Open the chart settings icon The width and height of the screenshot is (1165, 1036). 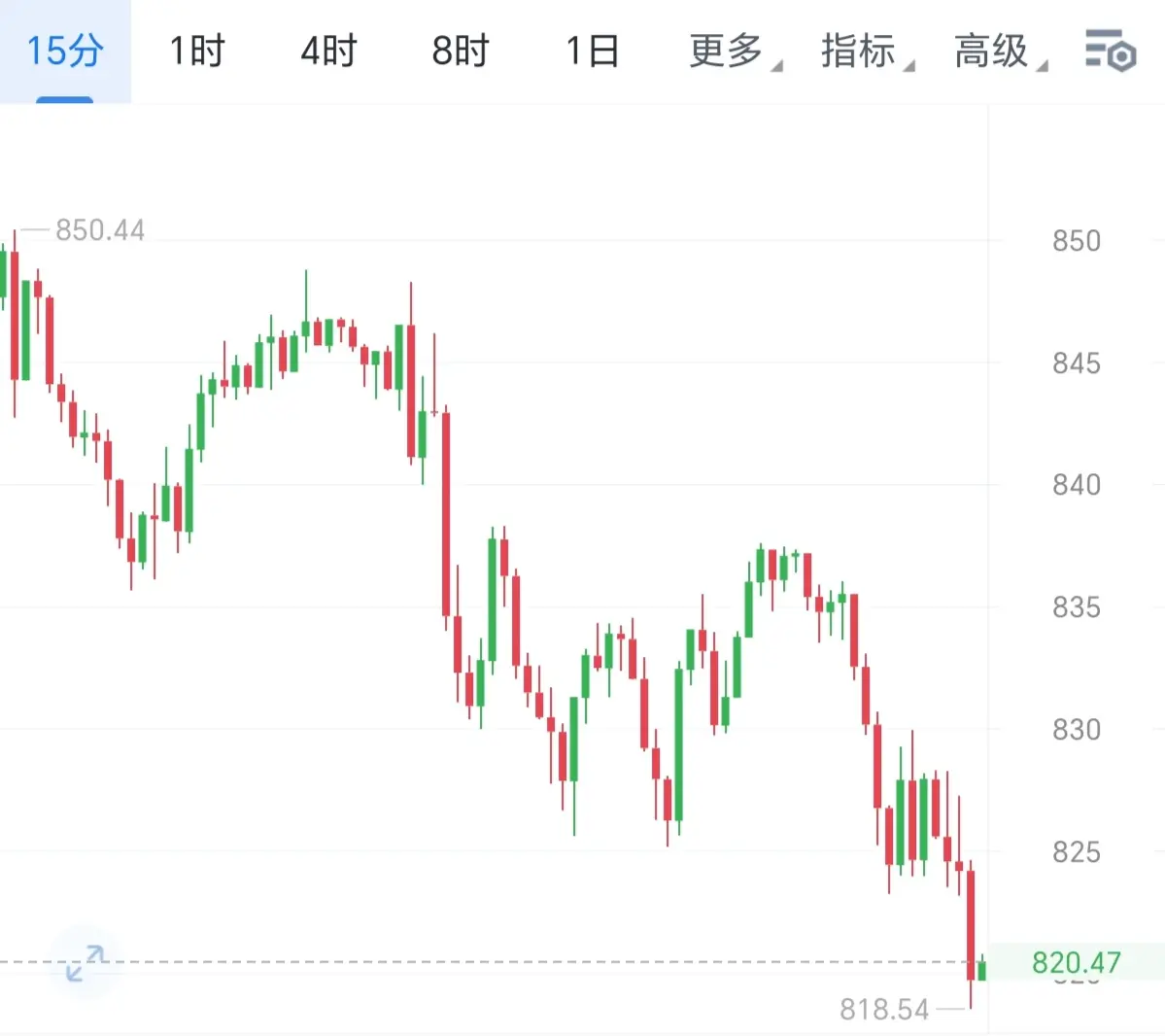point(1110,51)
